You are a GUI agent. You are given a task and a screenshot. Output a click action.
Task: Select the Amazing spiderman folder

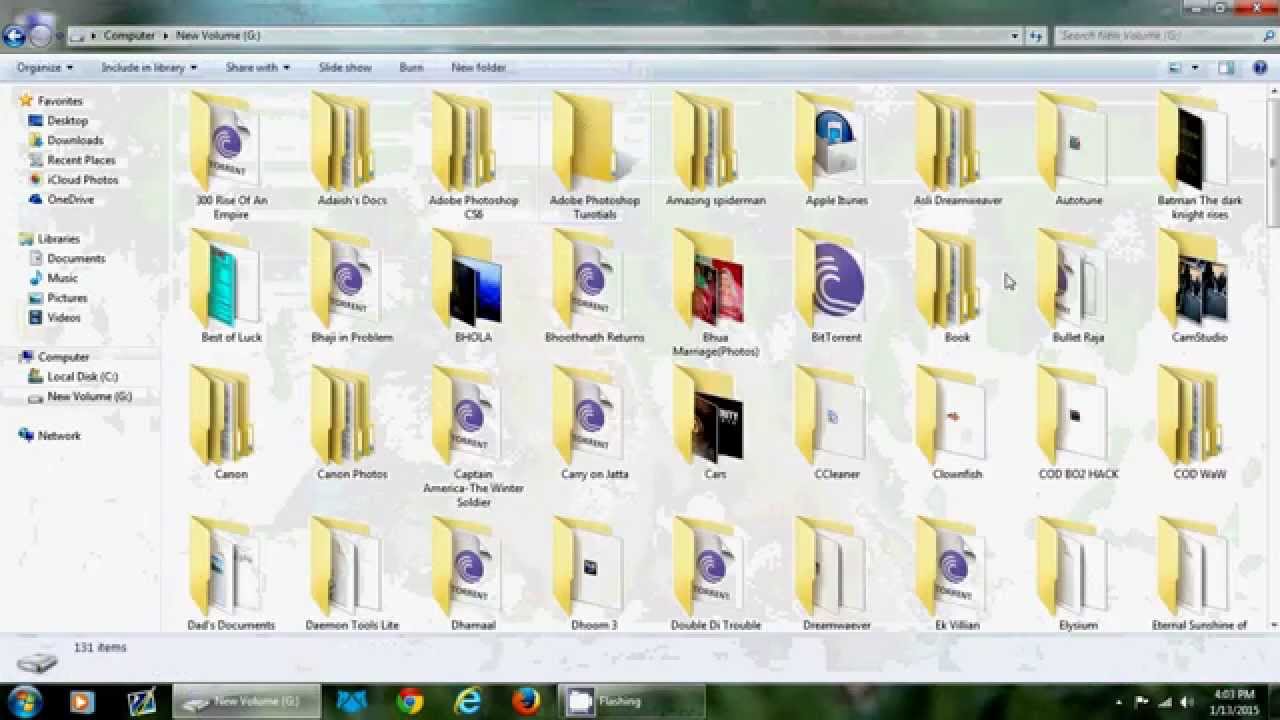(715, 150)
